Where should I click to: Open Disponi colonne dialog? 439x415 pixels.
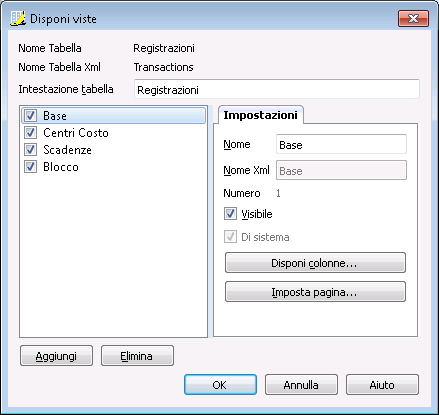click(315, 263)
